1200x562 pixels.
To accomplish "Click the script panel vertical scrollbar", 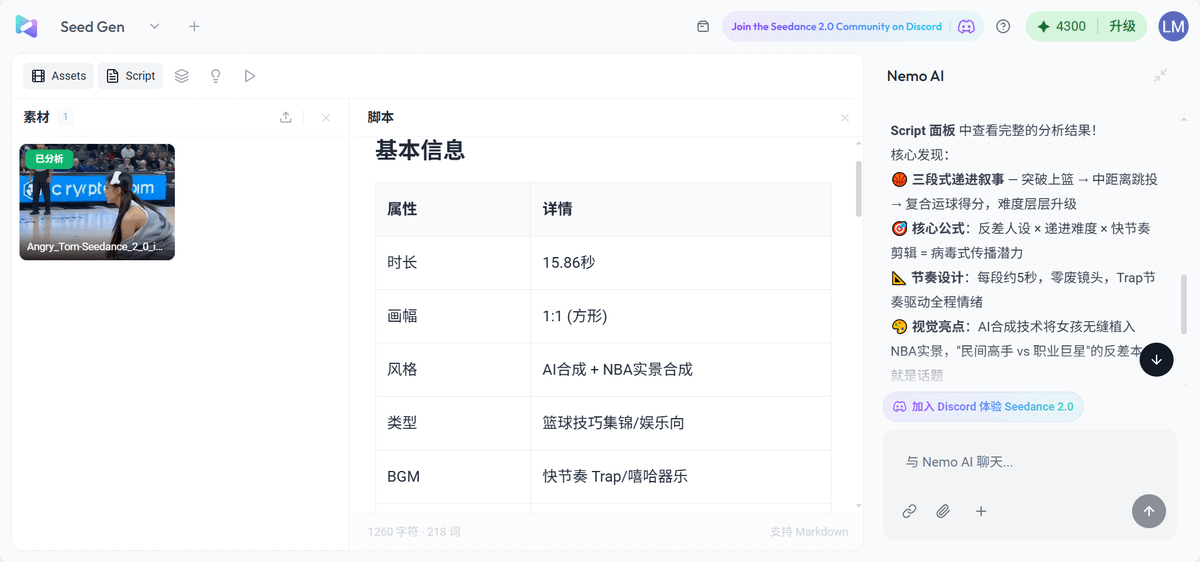I will [858, 188].
